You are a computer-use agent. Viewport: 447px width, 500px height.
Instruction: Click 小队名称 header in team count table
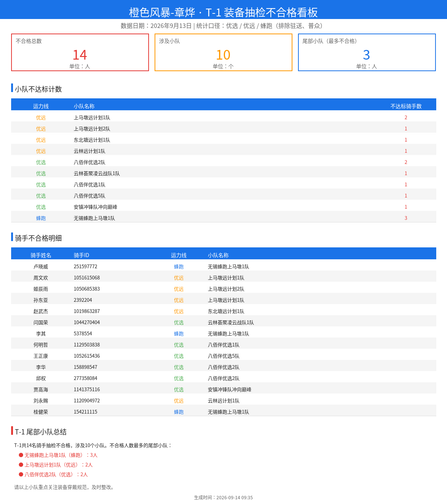pos(84,106)
